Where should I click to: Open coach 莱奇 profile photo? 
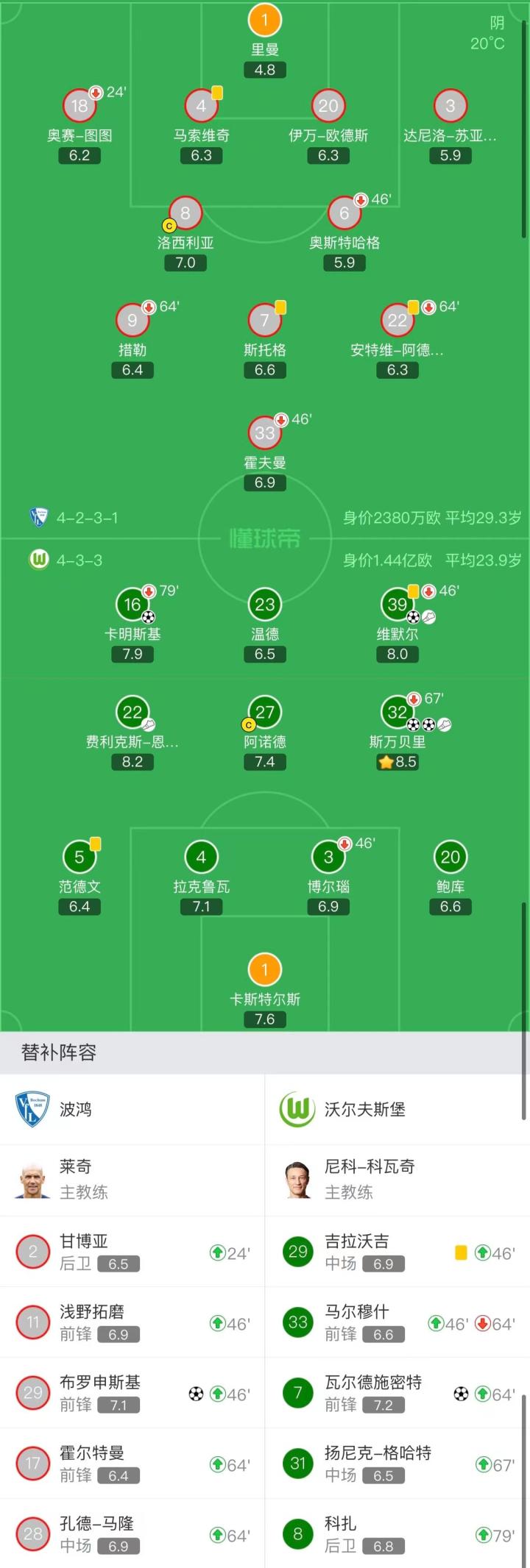pyautogui.click(x=32, y=1180)
